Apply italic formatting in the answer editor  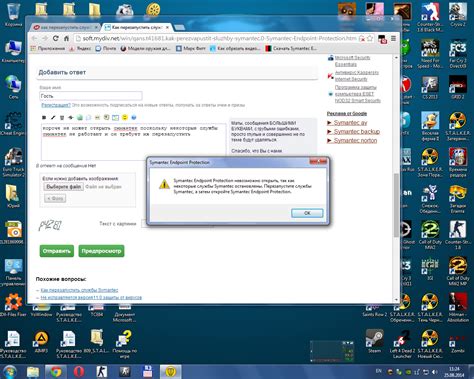tap(53, 117)
